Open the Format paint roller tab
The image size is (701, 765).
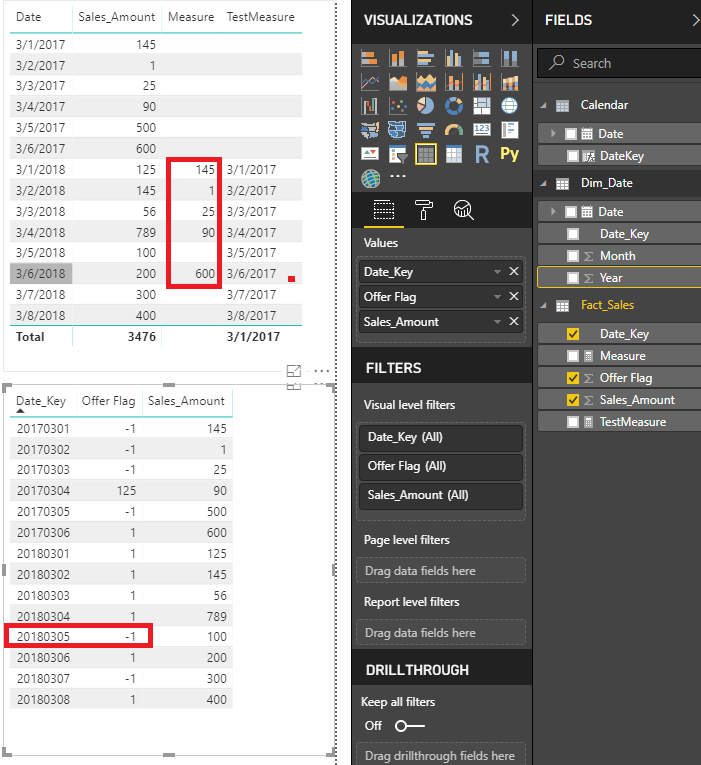(423, 209)
